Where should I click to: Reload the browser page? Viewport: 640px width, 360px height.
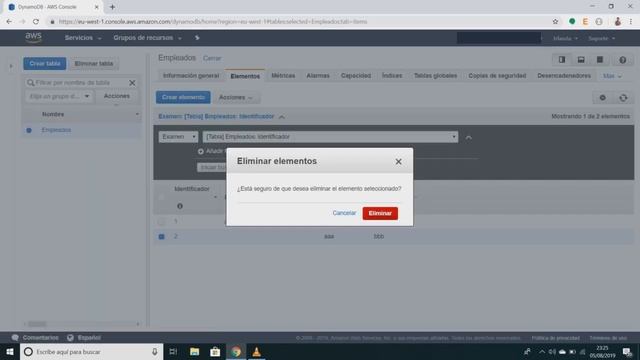click(x=36, y=22)
